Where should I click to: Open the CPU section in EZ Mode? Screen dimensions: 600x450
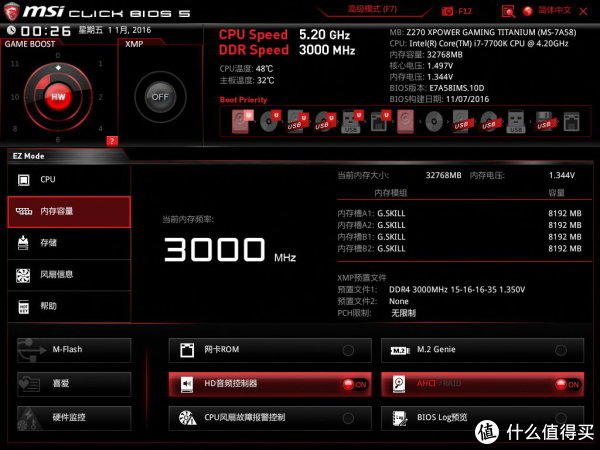(69, 179)
